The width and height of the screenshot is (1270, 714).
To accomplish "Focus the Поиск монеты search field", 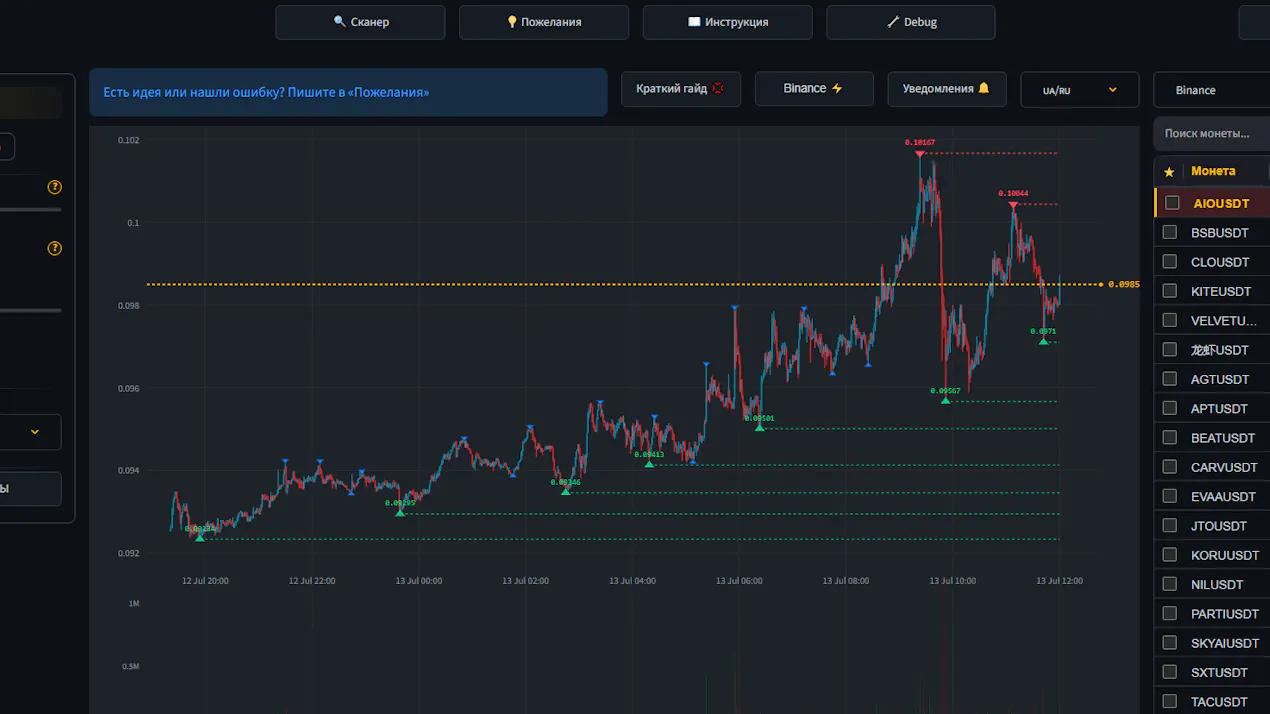I will point(1211,133).
